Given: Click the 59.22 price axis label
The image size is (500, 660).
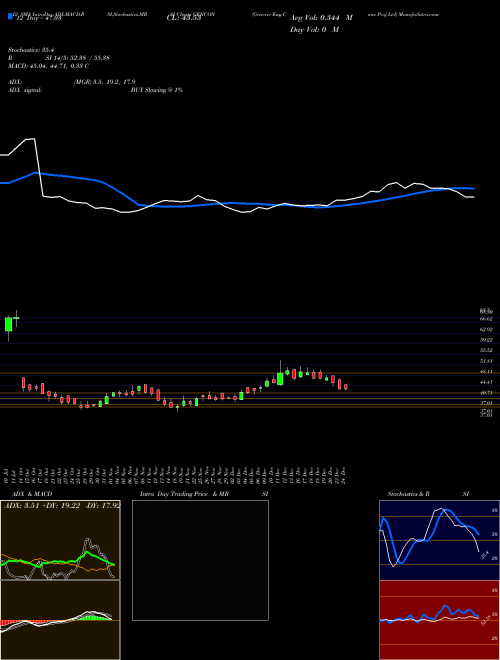Looking at the screenshot, I should 487,340.
